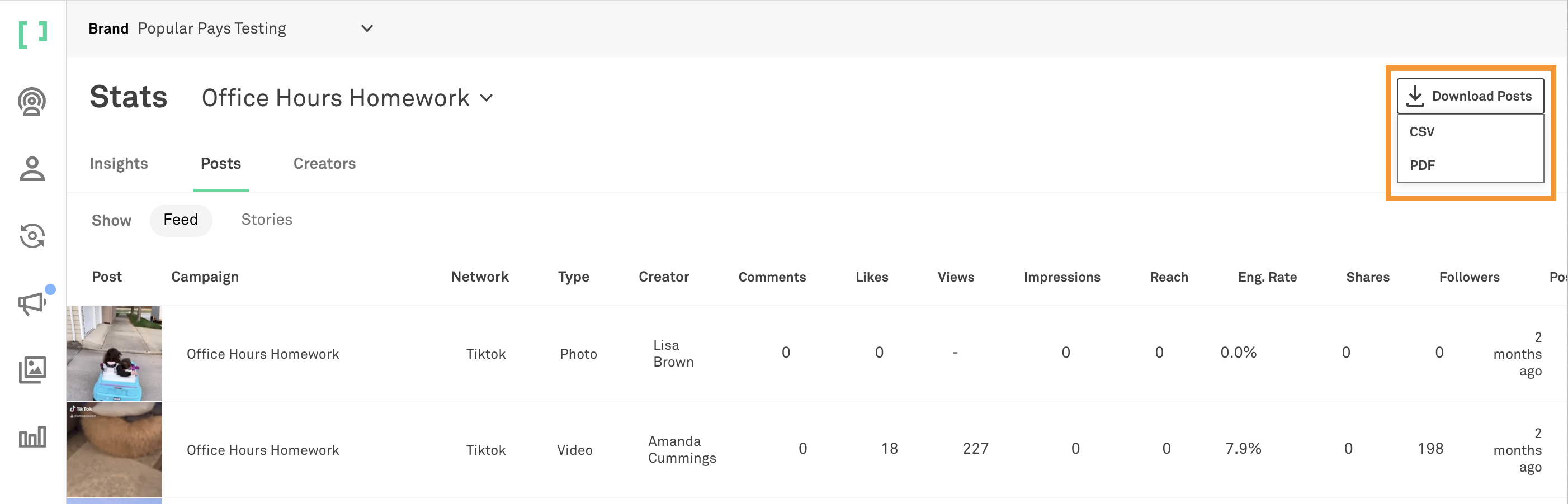Select the Feed filter pill

point(181,220)
